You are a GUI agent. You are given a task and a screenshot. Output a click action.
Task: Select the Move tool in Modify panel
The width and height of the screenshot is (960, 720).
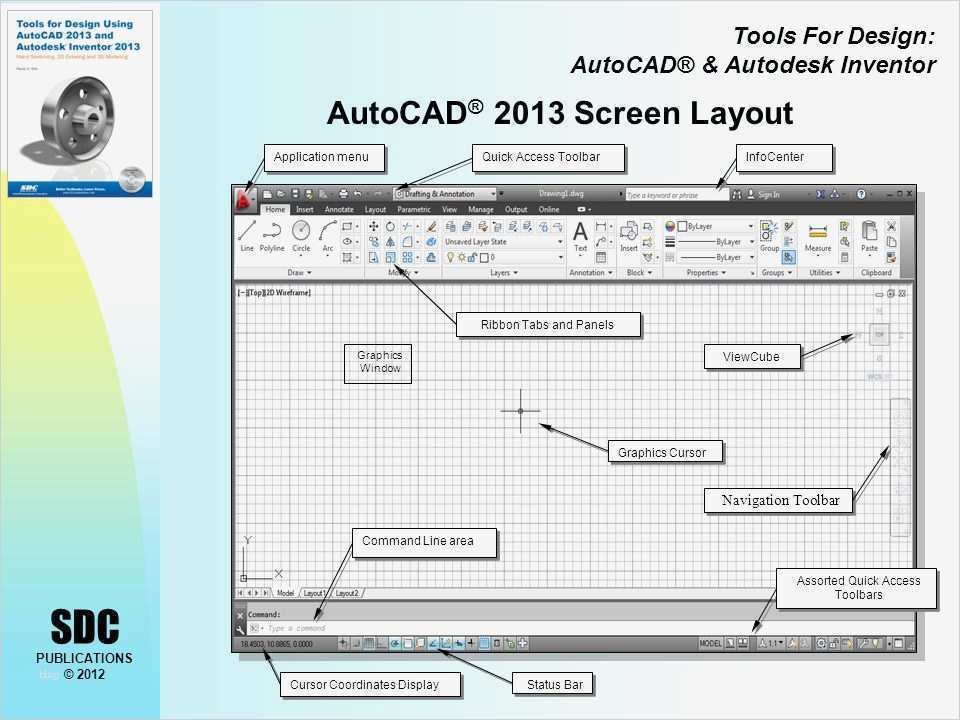pos(373,227)
